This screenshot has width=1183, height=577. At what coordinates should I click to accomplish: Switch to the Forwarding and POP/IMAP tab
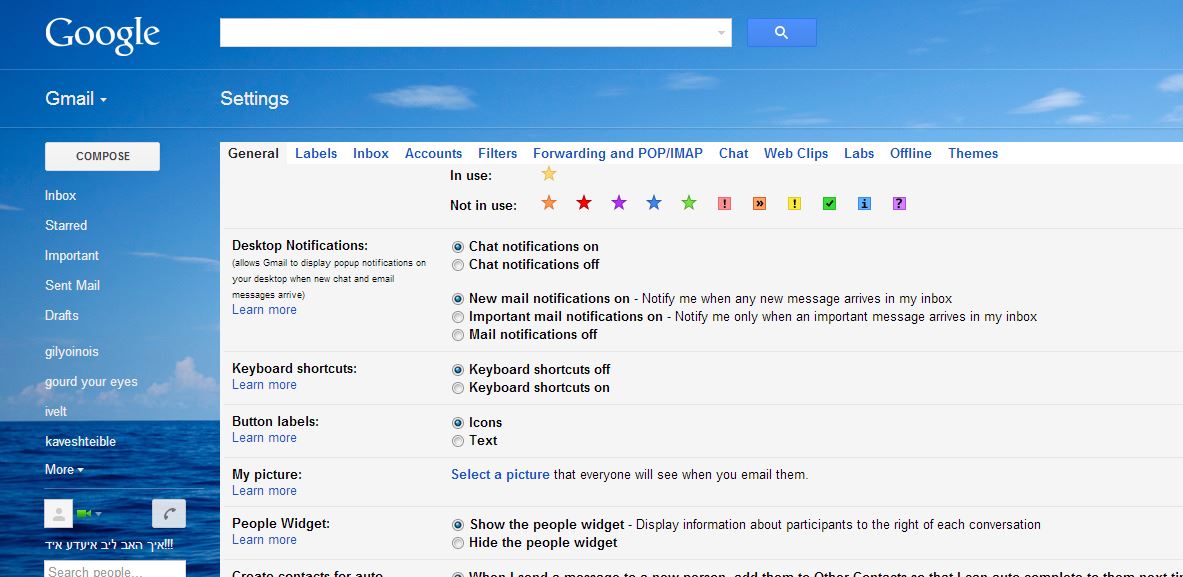617,153
